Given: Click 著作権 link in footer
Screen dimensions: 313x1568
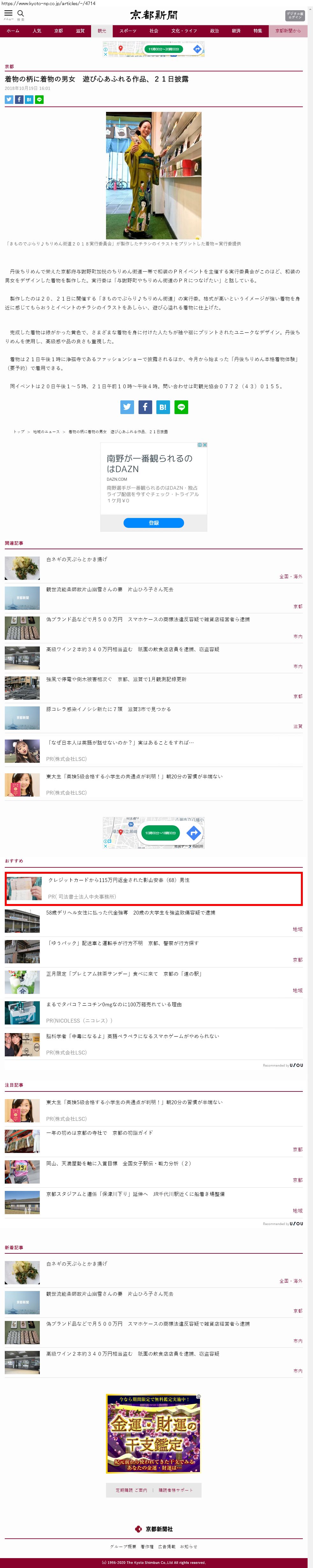Looking at the screenshot, I should click(147, 1545).
